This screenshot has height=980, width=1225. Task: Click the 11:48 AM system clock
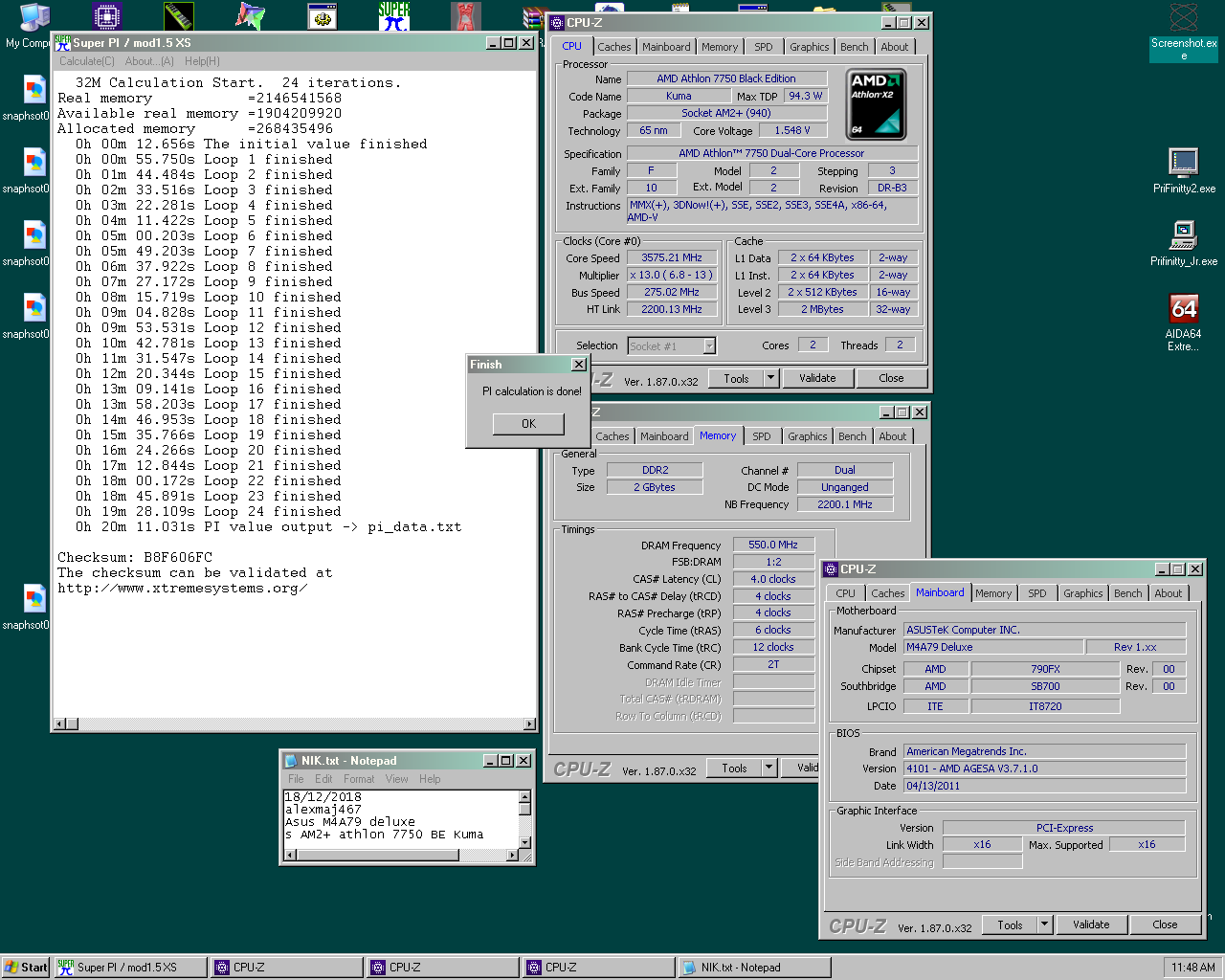click(1192, 968)
